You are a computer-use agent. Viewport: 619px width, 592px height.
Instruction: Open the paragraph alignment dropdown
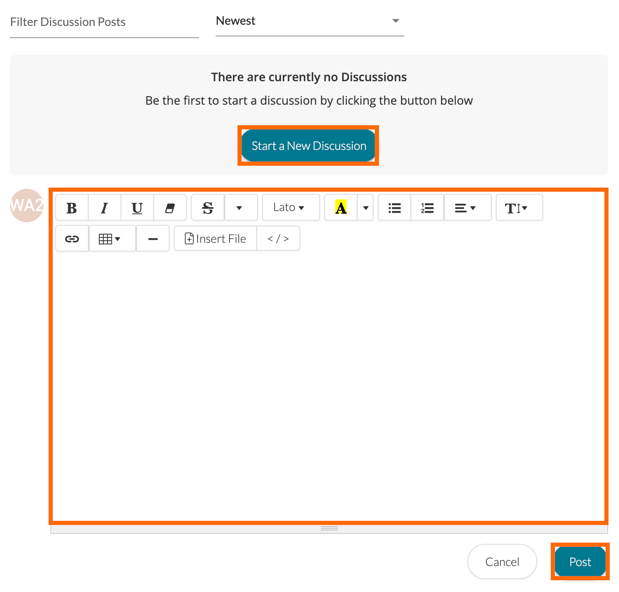click(x=465, y=208)
